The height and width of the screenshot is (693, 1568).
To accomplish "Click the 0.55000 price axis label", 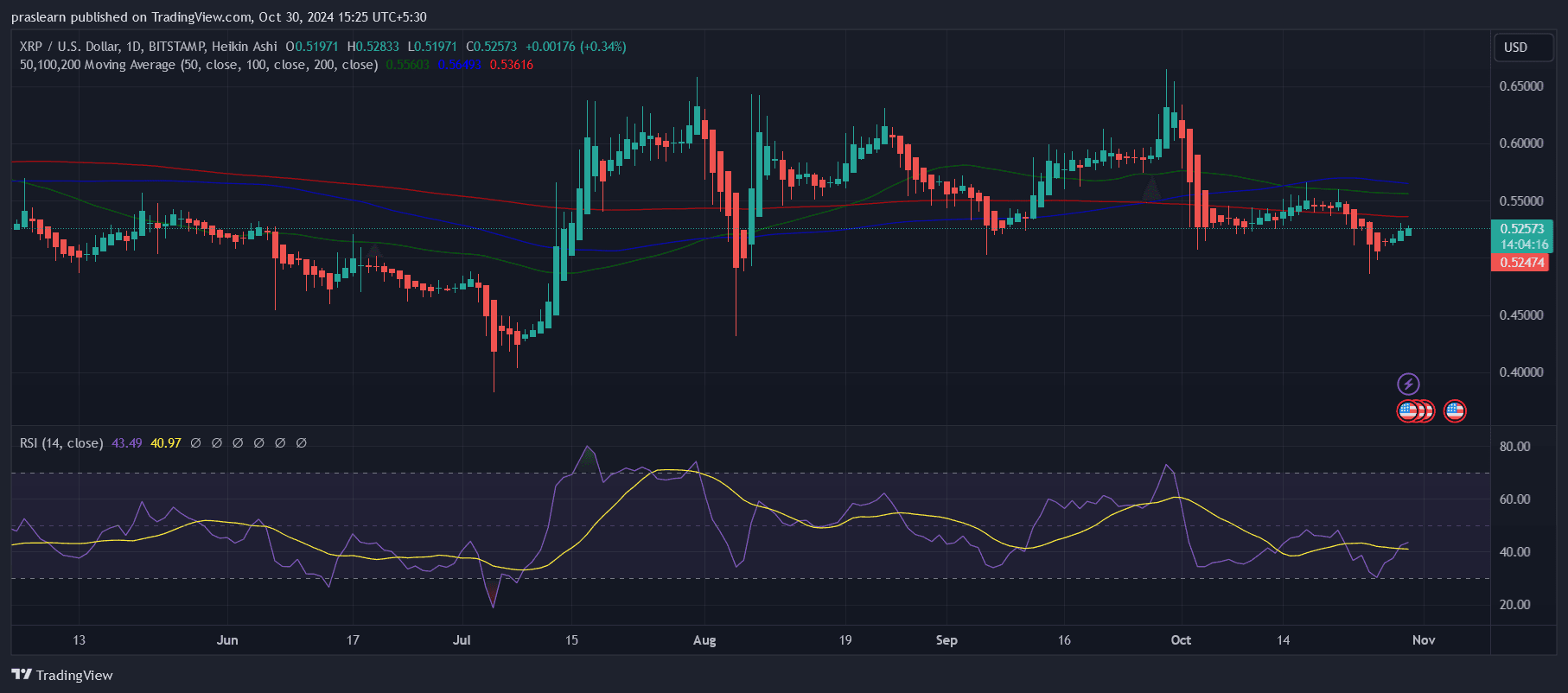I will point(1521,201).
